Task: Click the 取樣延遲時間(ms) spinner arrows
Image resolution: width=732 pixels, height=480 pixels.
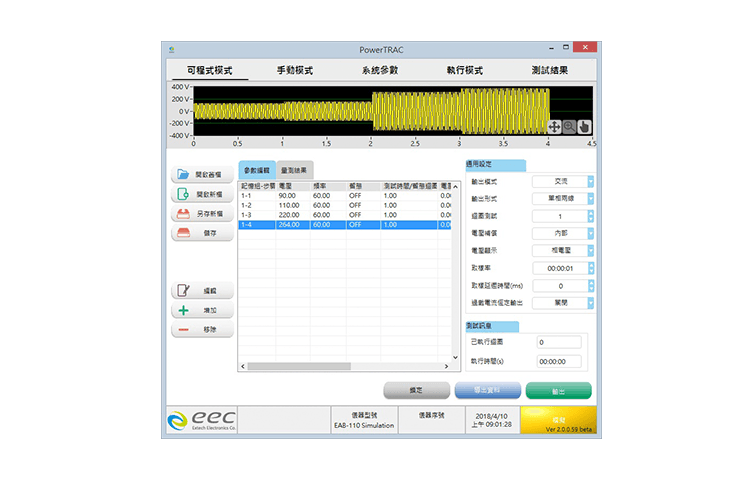Action: [591, 286]
